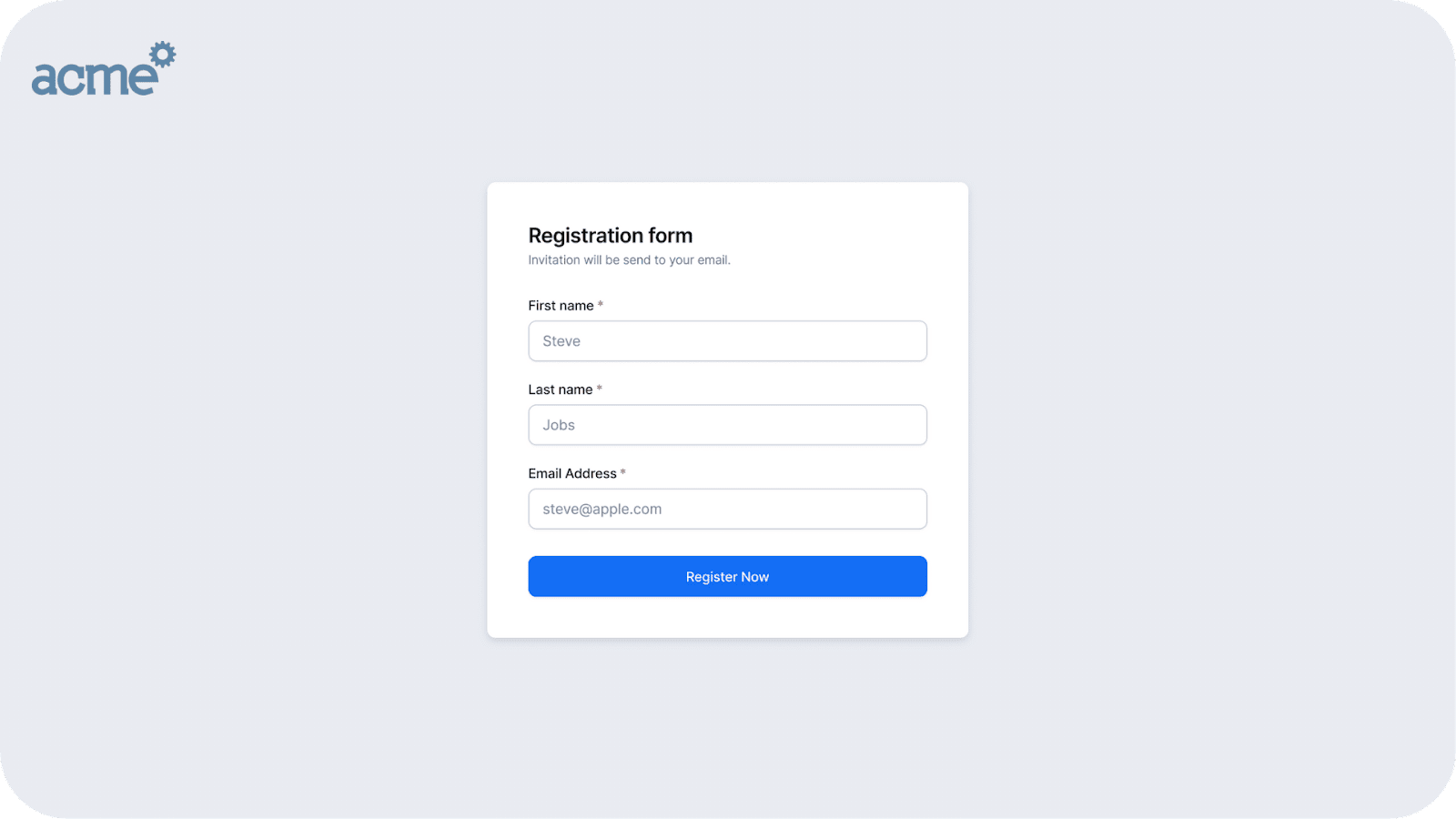Viewport: 1456px width, 819px height.
Task: Click the 'Last name' field label
Action: click(560, 389)
